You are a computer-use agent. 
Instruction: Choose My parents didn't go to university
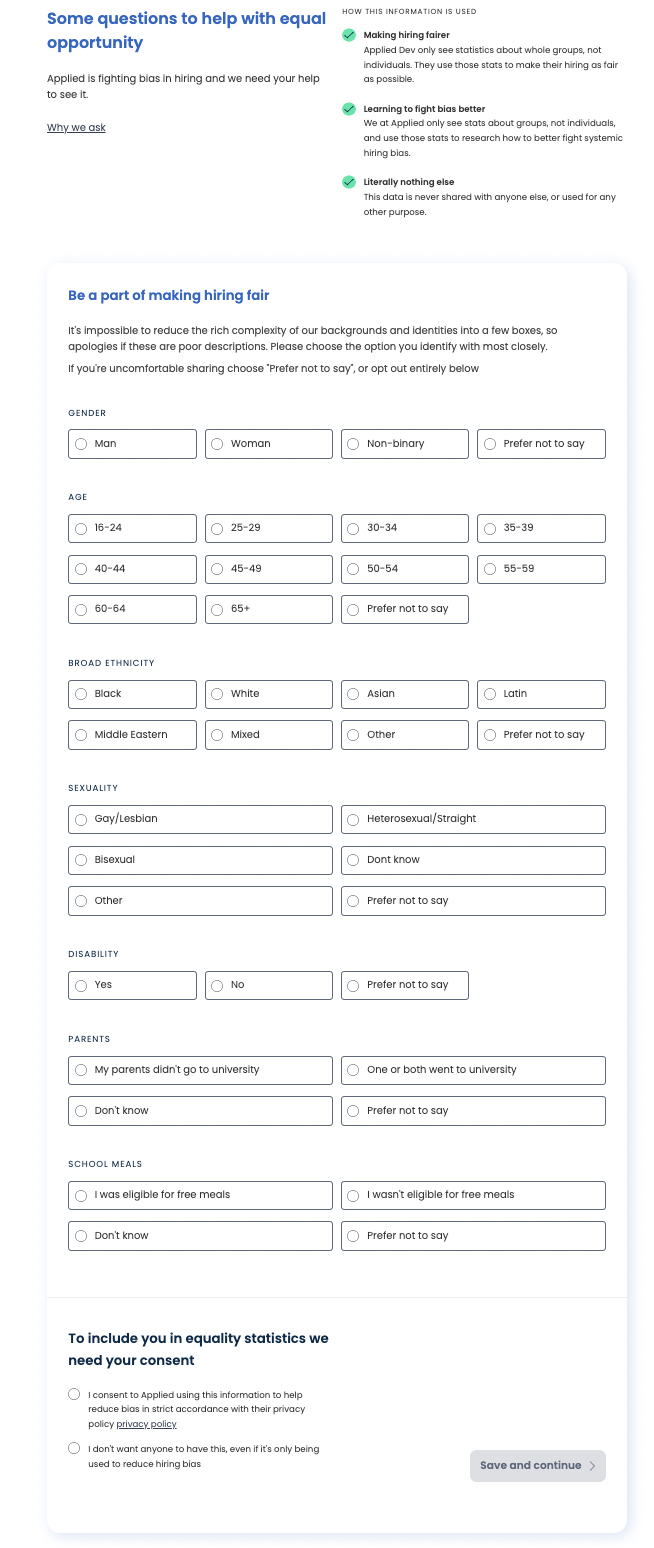81,1070
